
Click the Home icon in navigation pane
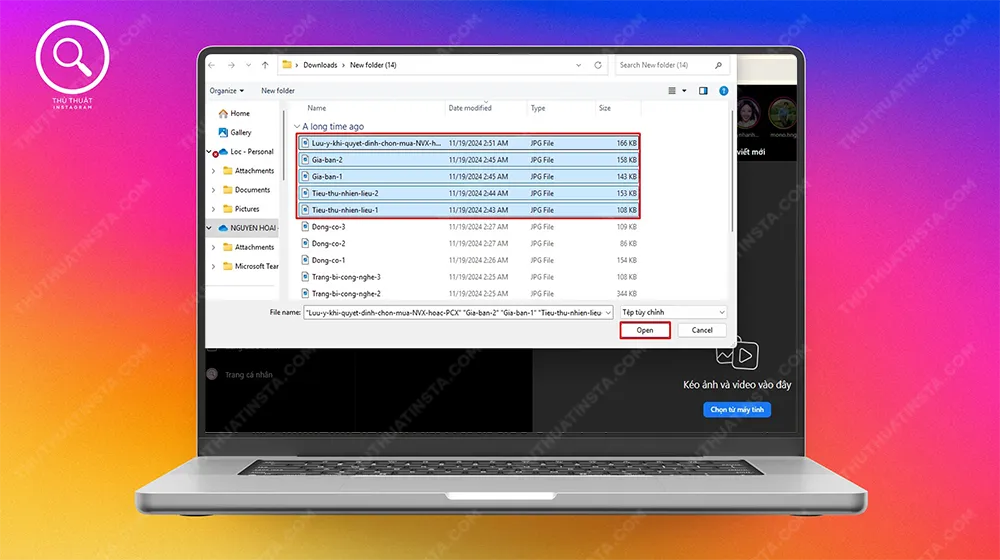(x=223, y=113)
